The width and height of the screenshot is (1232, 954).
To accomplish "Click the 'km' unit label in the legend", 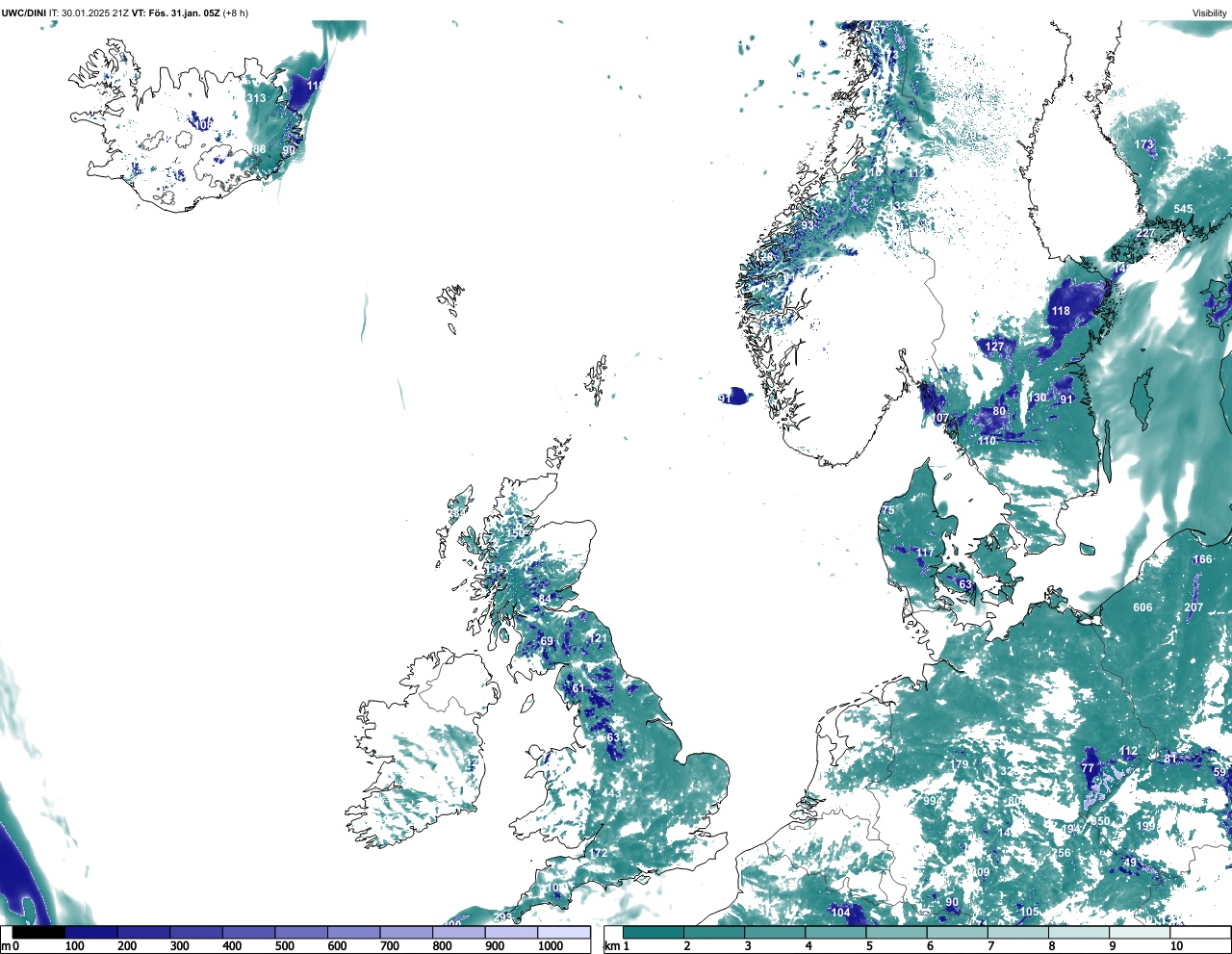I will coord(612,946).
